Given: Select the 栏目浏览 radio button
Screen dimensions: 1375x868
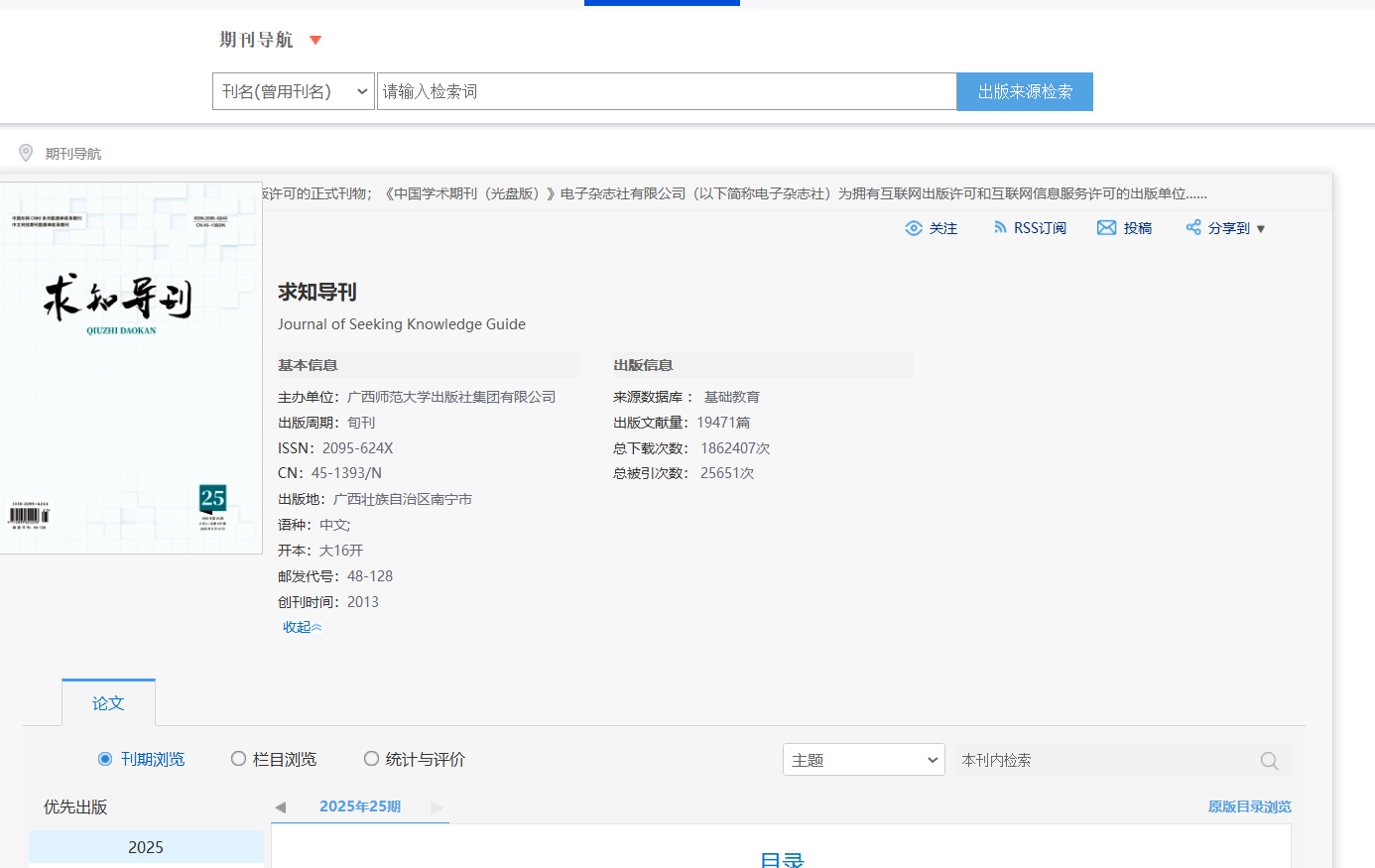Looking at the screenshot, I should pos(238,759).
